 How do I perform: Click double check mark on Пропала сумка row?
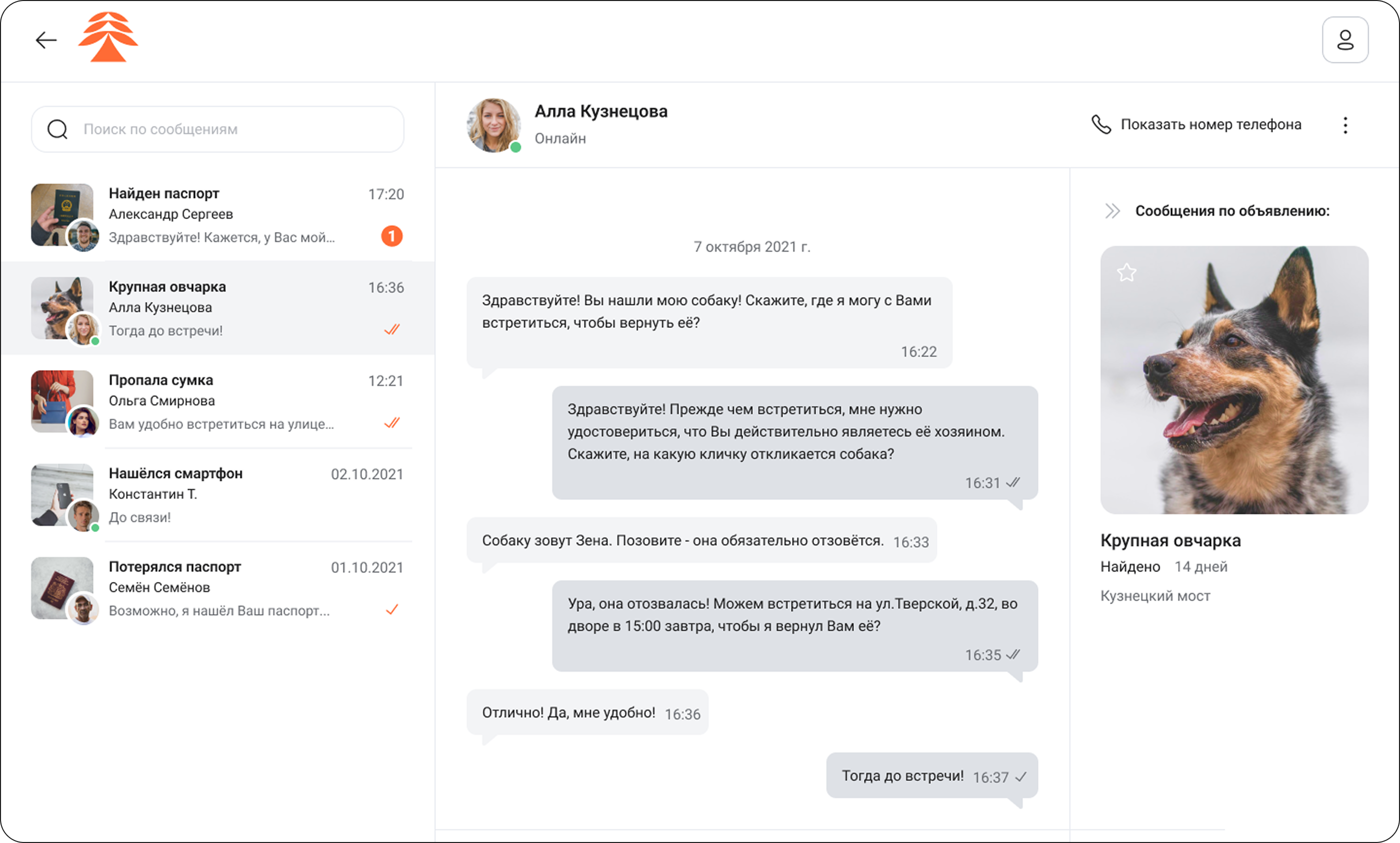pyautogui.click(x=392, y=422)
